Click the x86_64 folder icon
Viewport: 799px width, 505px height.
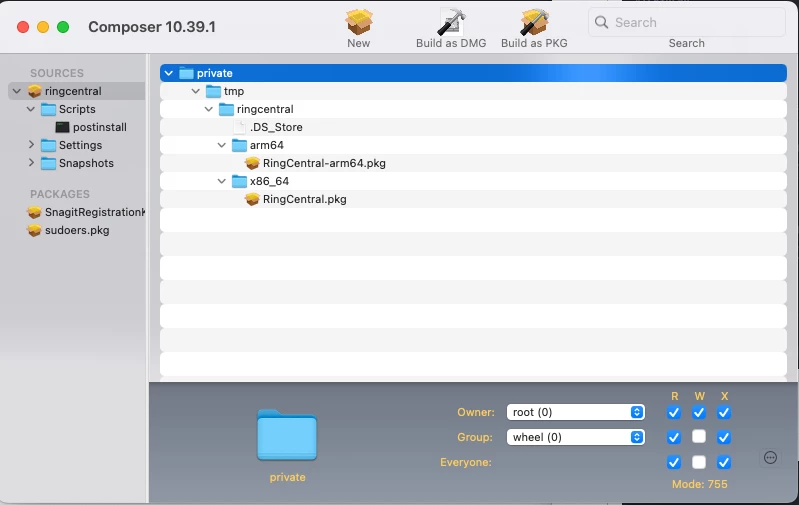239,181
